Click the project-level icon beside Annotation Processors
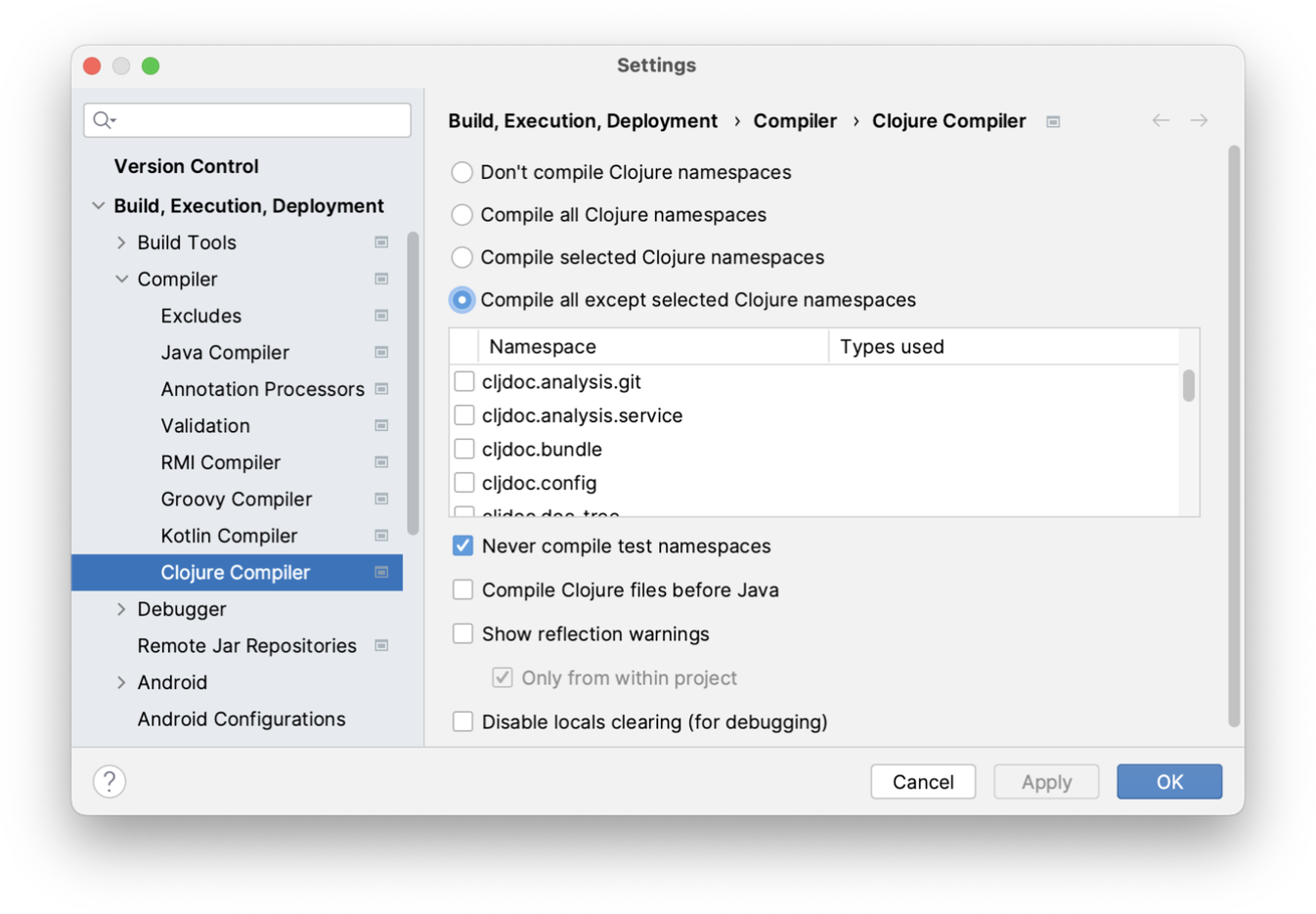The height and width of the screenshot is (914, 1316). (x=381, y=389)
